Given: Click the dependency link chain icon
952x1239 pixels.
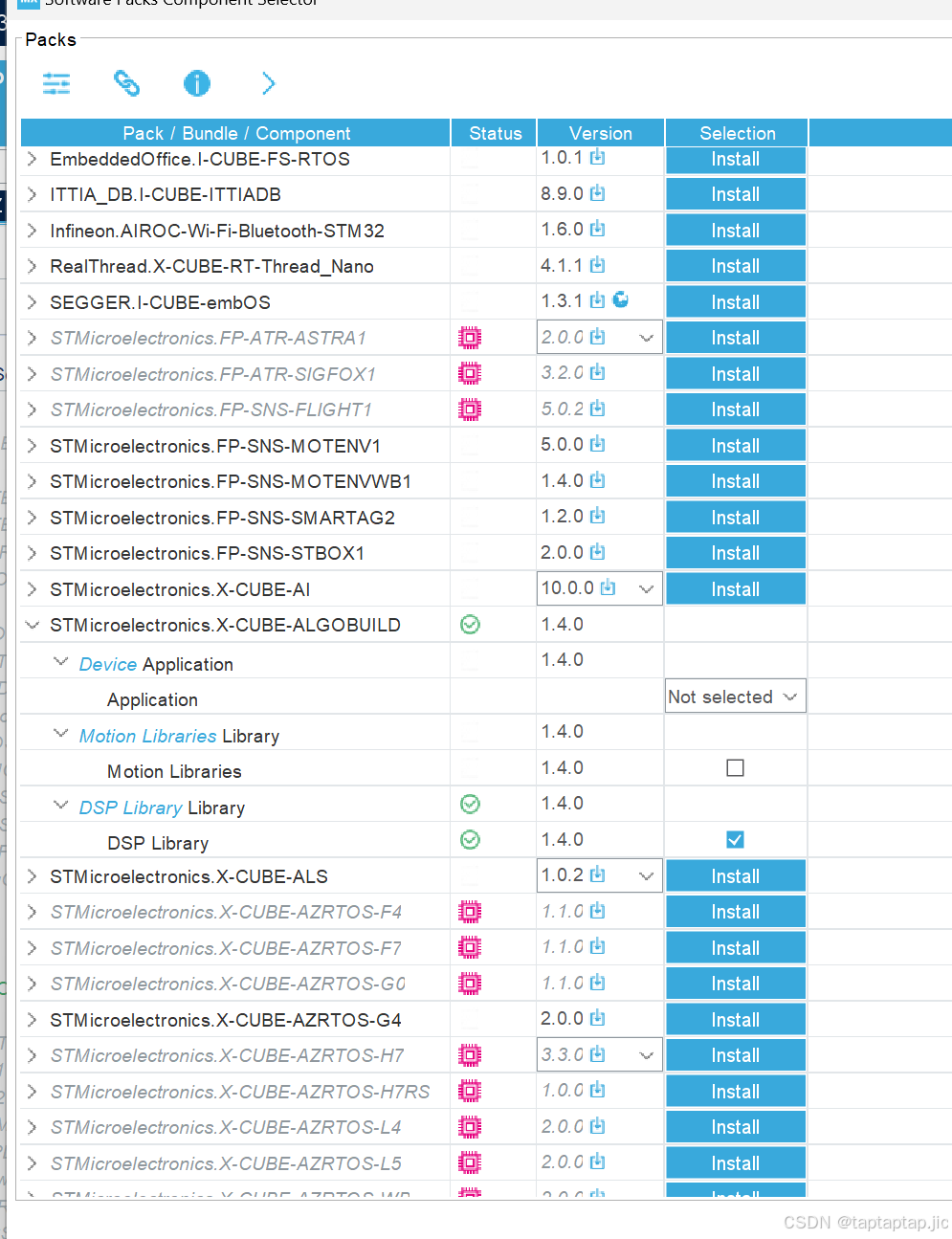Looking at the screenshot, I should click(x=126, y=84).
